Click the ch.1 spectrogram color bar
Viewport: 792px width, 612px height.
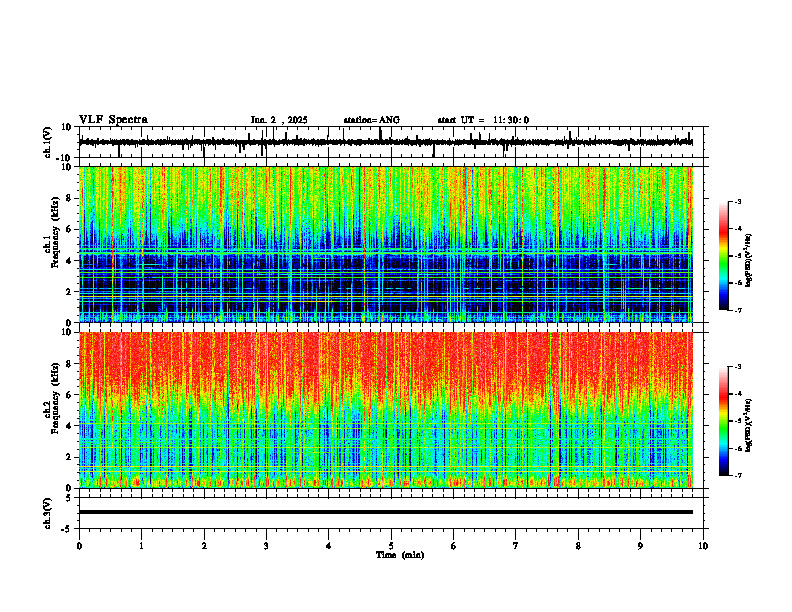coord(723,256)
